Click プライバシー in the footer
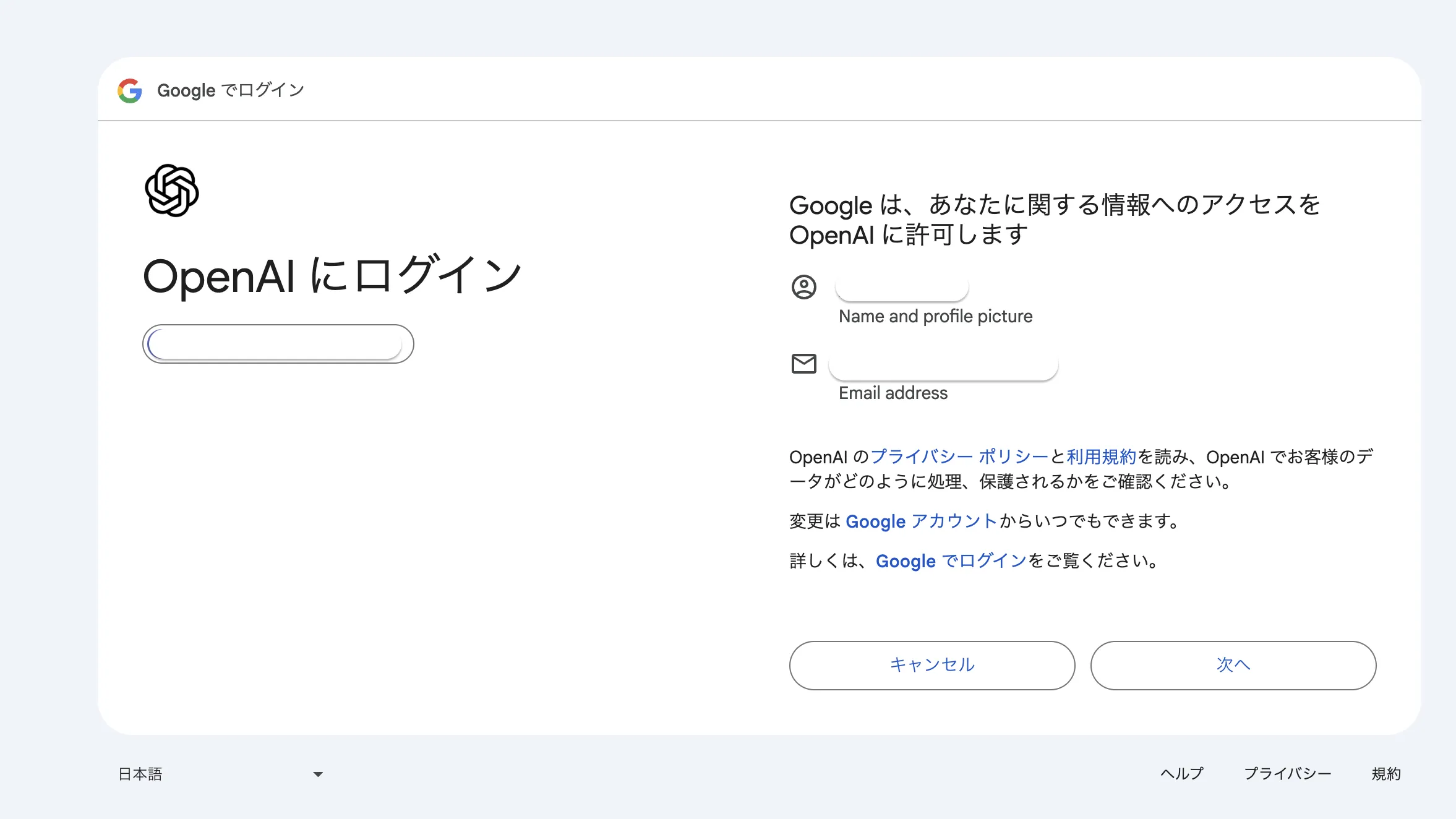The image size is (1456, 819). coord(1288,773)
